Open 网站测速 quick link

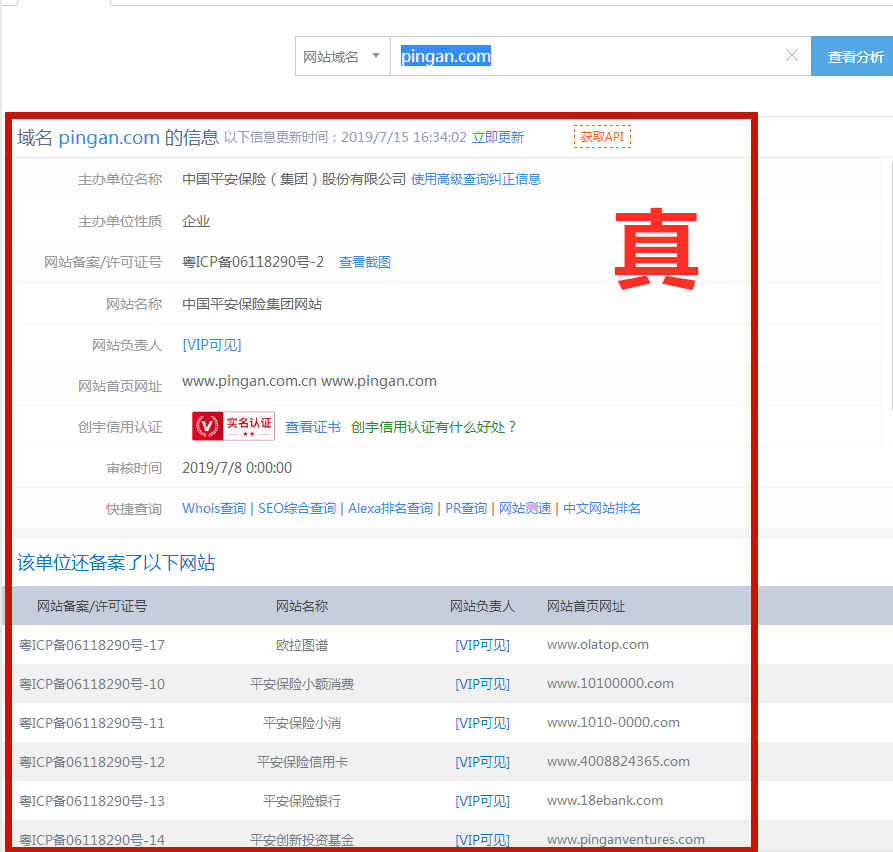coord(525,509)
